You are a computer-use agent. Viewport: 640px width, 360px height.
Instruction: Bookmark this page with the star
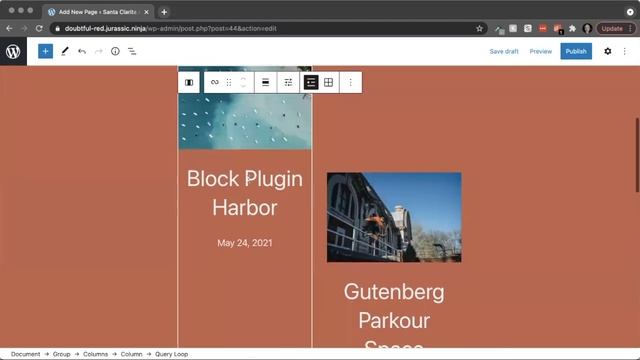479,29
